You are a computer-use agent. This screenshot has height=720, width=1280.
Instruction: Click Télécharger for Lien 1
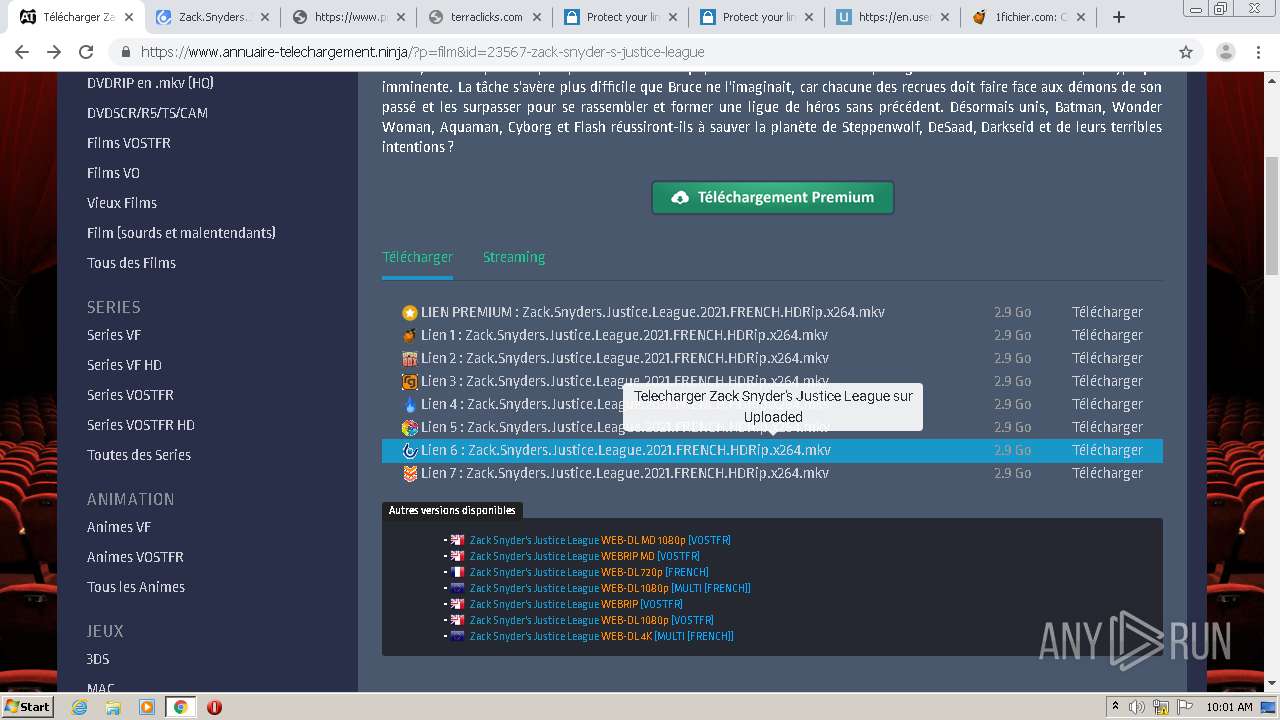[1107, 335]
